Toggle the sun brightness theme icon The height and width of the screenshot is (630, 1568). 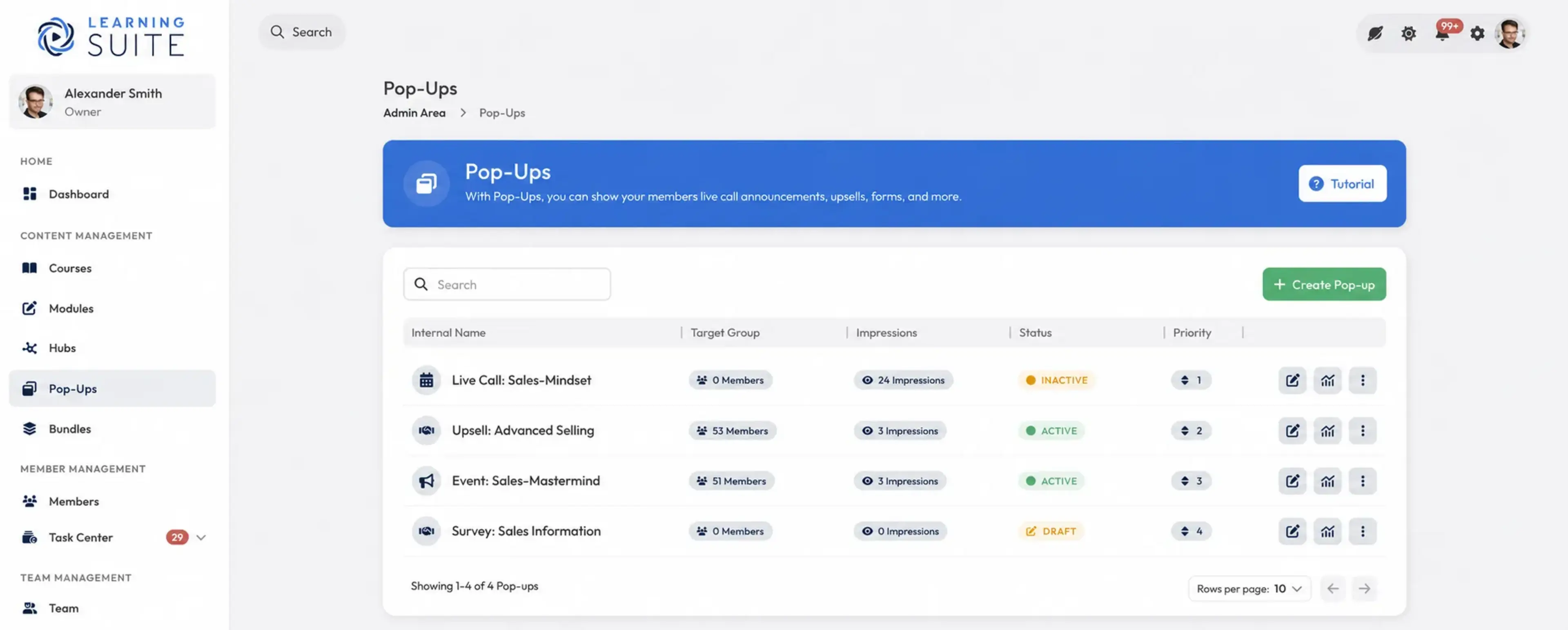[1408, 33]
